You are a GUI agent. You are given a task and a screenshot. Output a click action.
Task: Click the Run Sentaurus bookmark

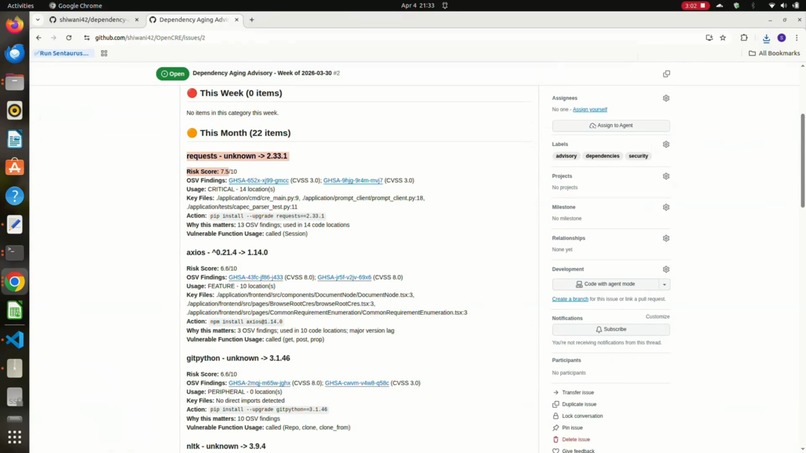pos(64,53)
